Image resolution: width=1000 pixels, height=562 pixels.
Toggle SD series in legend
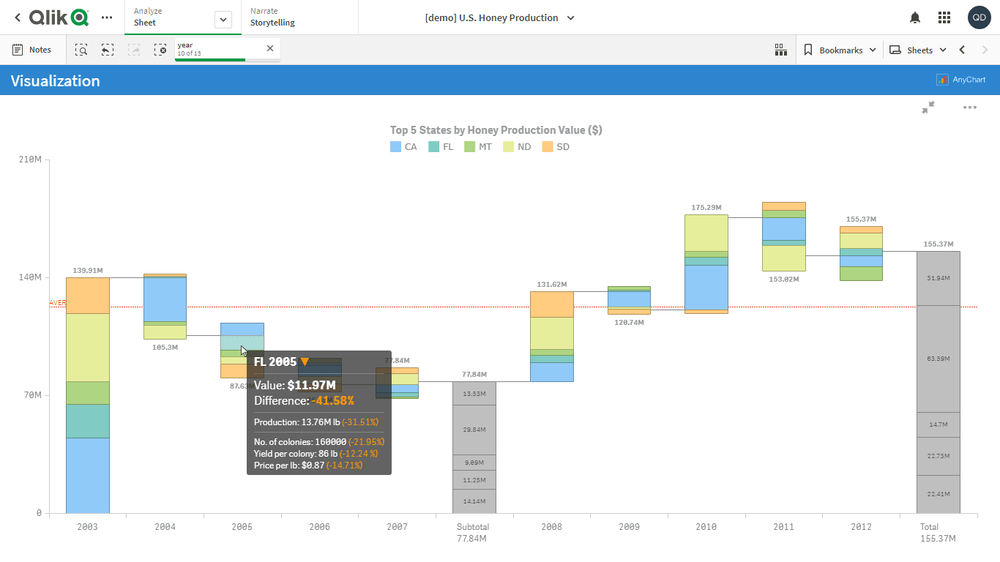click(555, 147)
